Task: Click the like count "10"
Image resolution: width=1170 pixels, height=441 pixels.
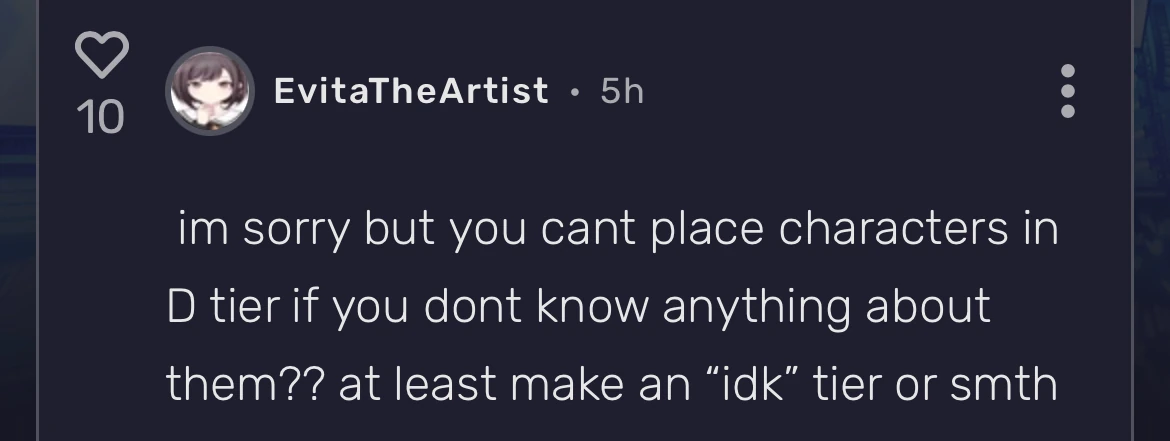Action: pyautogui.click(x=100, y=118)
